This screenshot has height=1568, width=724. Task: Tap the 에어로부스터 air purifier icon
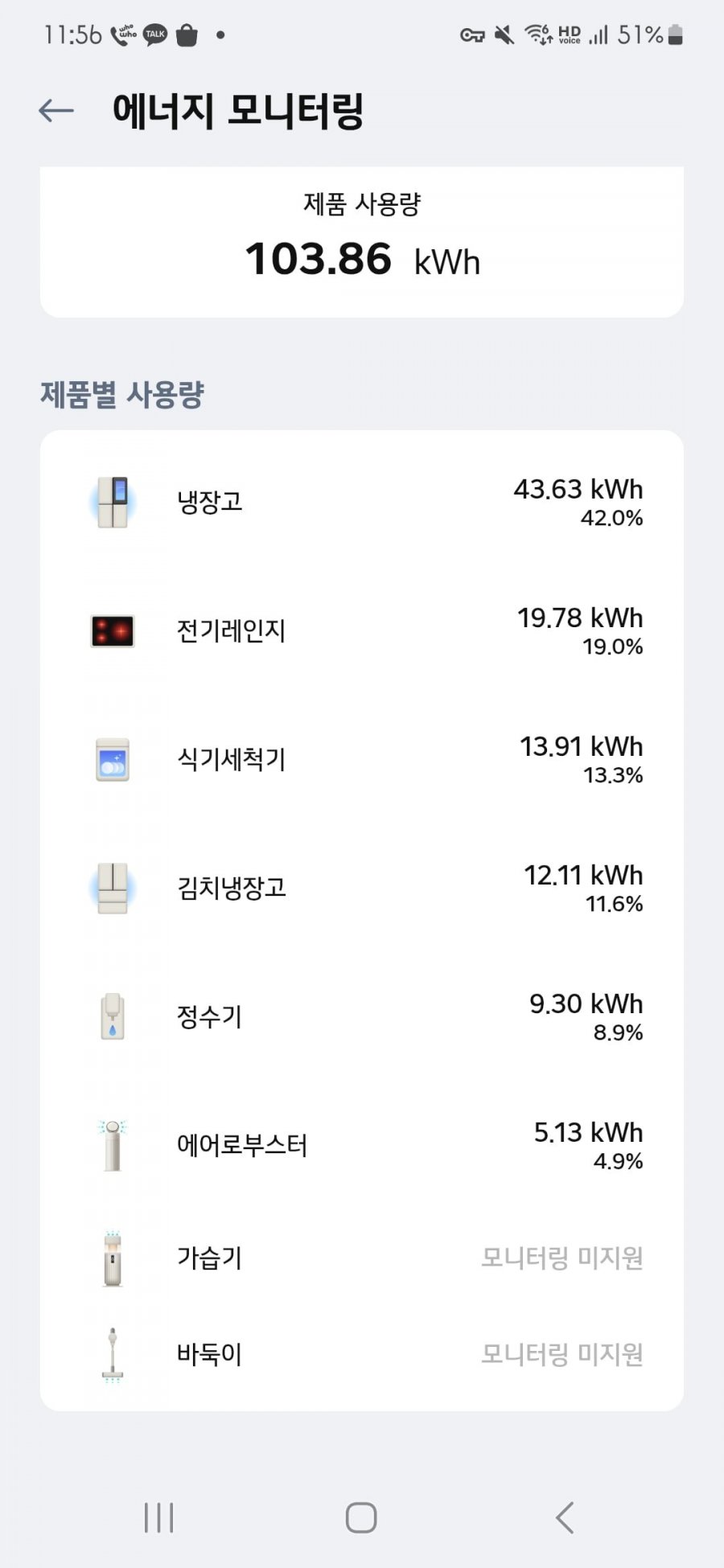[x=113, y=1146]
